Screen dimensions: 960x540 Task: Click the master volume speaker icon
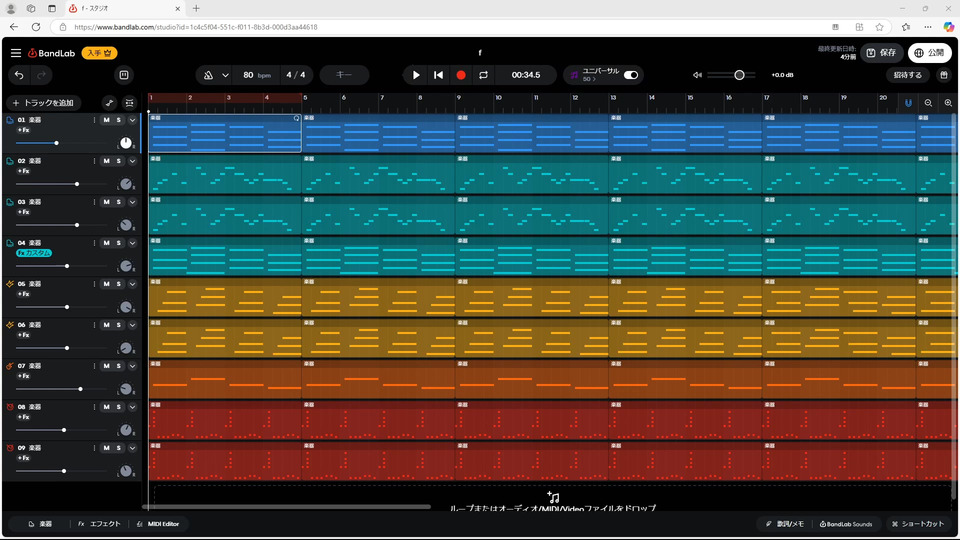697,75
